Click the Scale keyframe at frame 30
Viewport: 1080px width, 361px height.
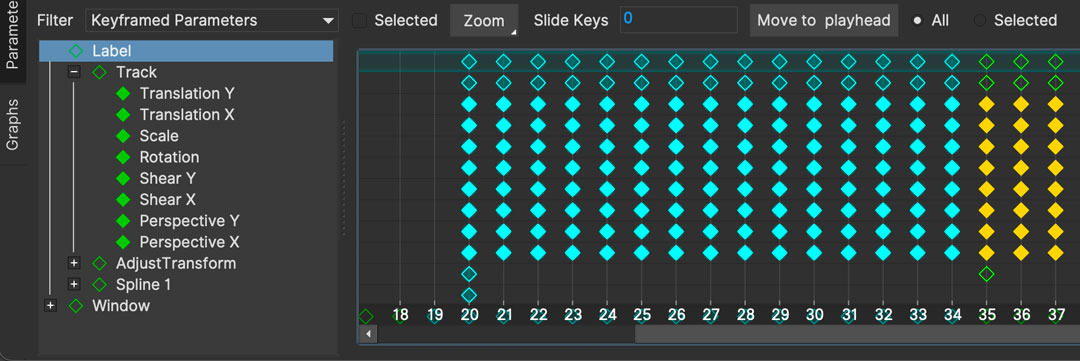[814, 147]
